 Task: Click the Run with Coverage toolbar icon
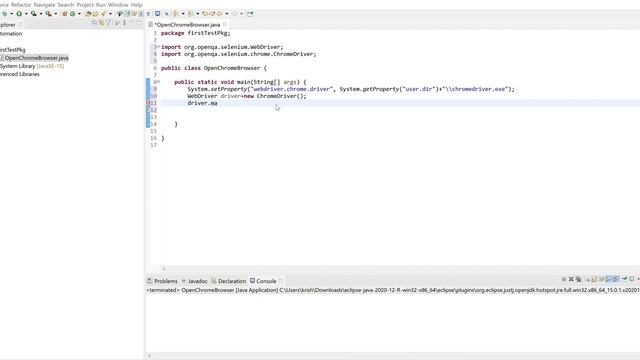(x=33, y=14)
